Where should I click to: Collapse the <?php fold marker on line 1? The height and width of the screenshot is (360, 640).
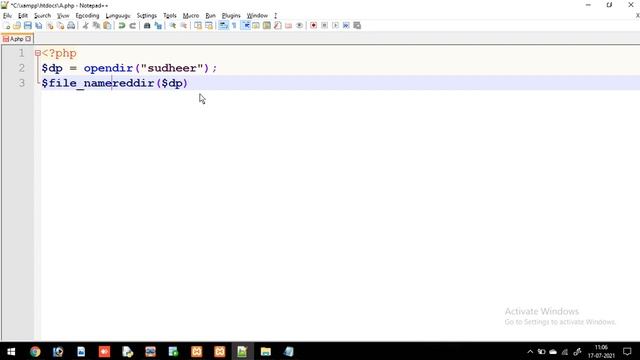38,53
